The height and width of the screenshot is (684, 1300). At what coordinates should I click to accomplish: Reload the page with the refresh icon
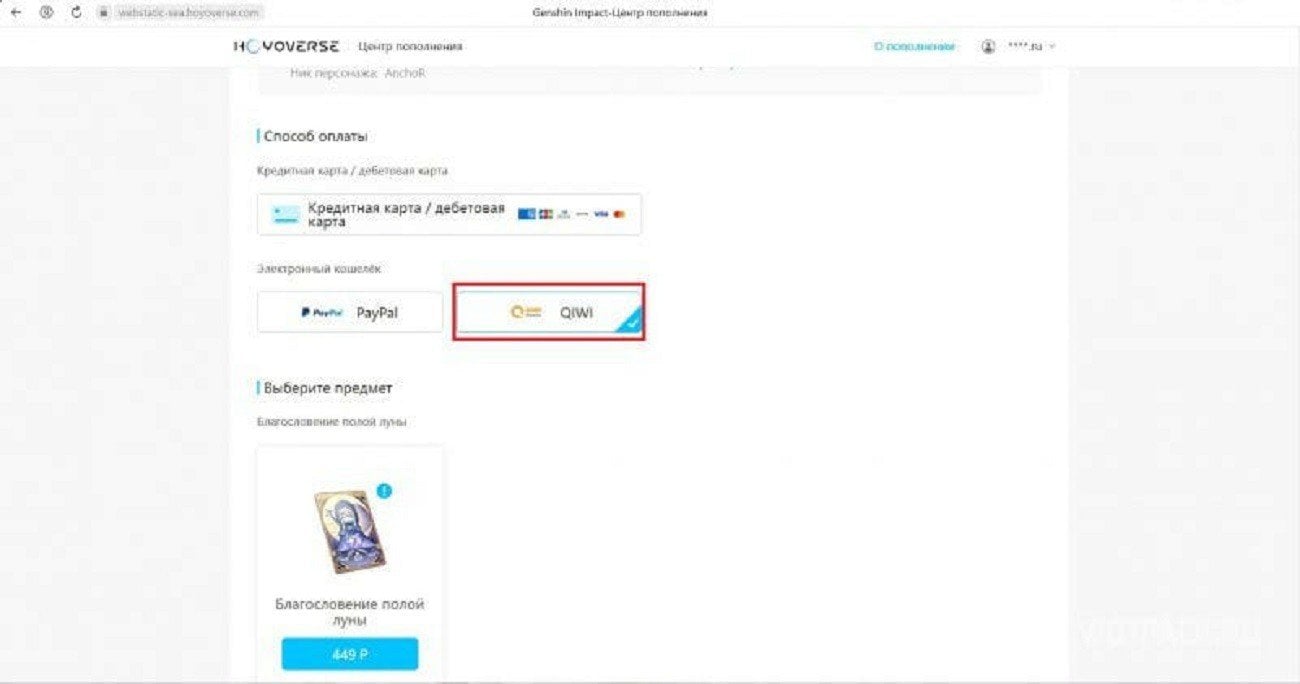point(77,13)
